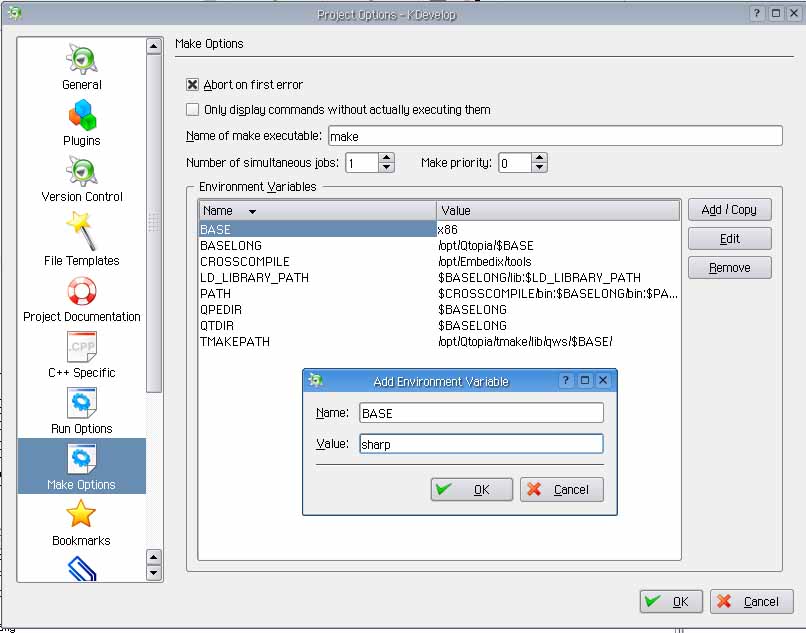
Task: Click Cancel in Project Options dialog
Action: click(752, 601)
